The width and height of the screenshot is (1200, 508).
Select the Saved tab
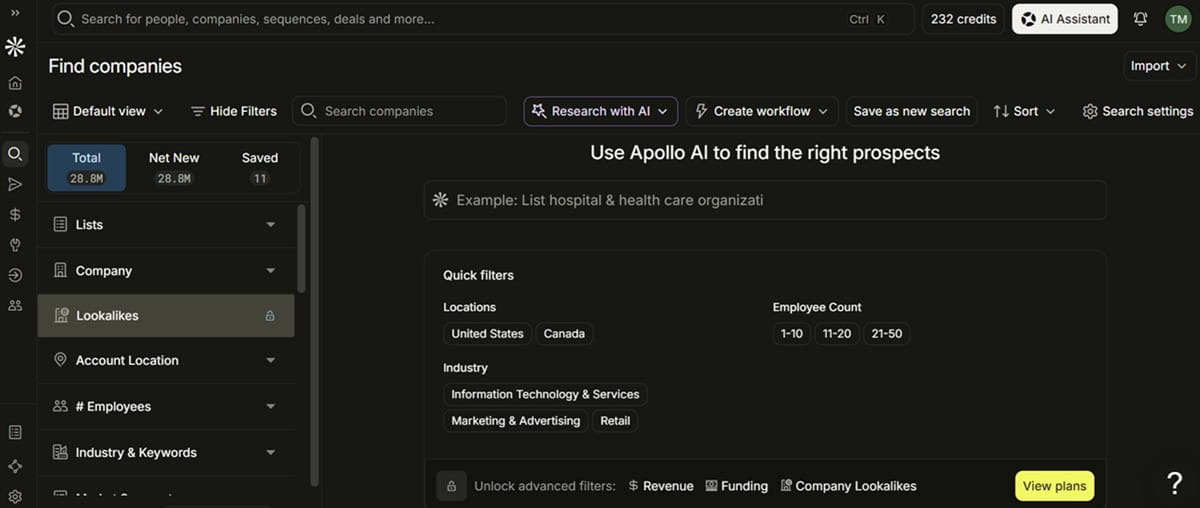pyautogui.click(x=260, y=168)
